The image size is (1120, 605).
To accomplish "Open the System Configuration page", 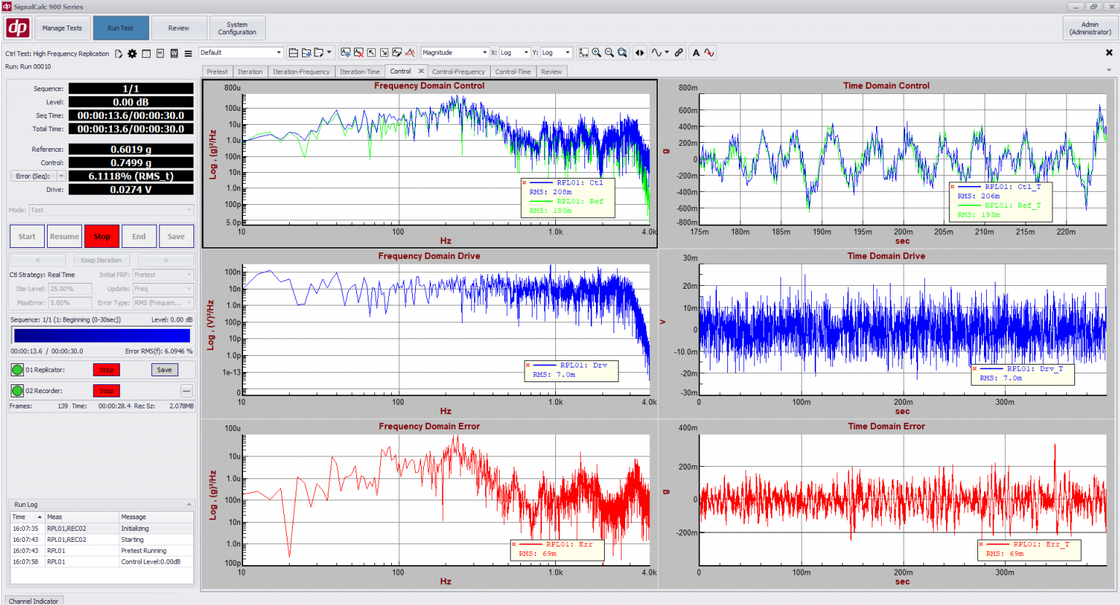I will coord(237,28).
